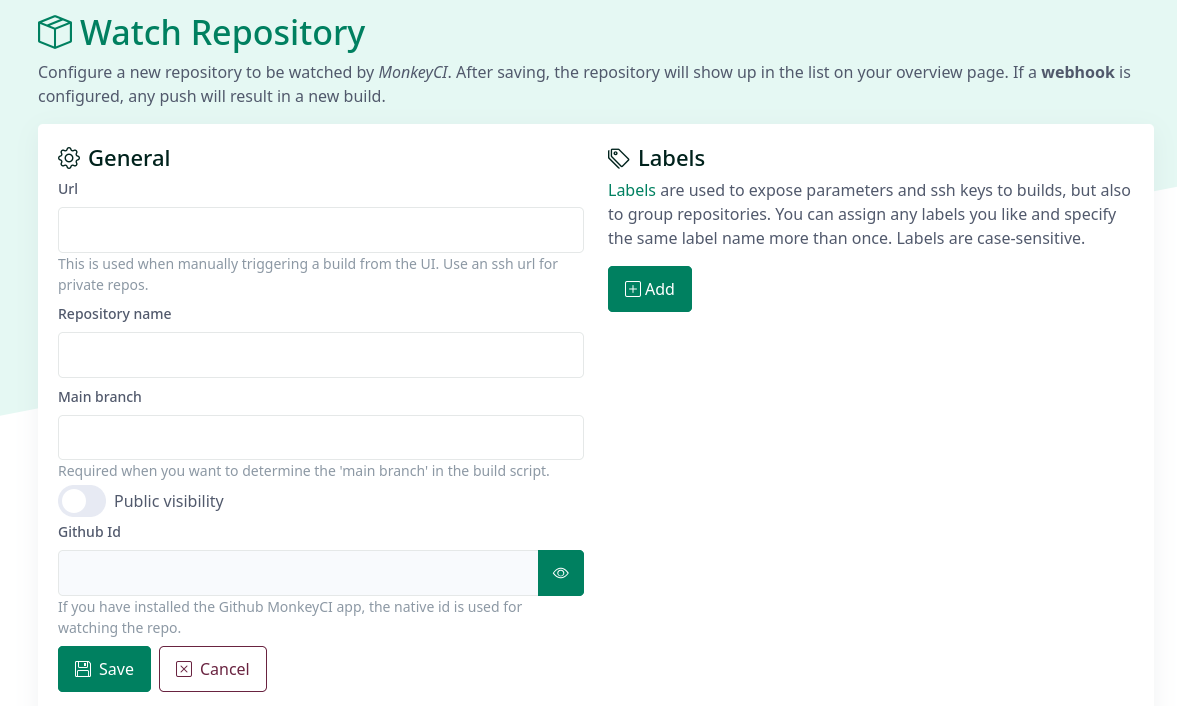Click inside the Github Id input field
Viewport: 1177px width, 706px height.
[297, 572]
